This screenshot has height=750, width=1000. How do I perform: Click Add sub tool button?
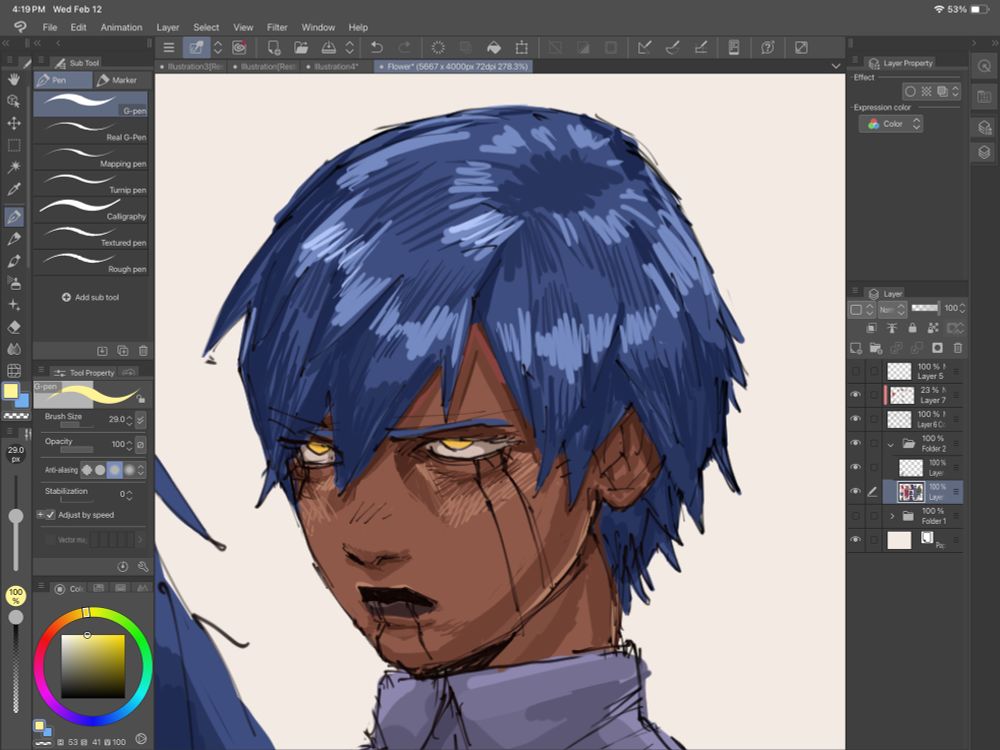(x=91, y=297)
